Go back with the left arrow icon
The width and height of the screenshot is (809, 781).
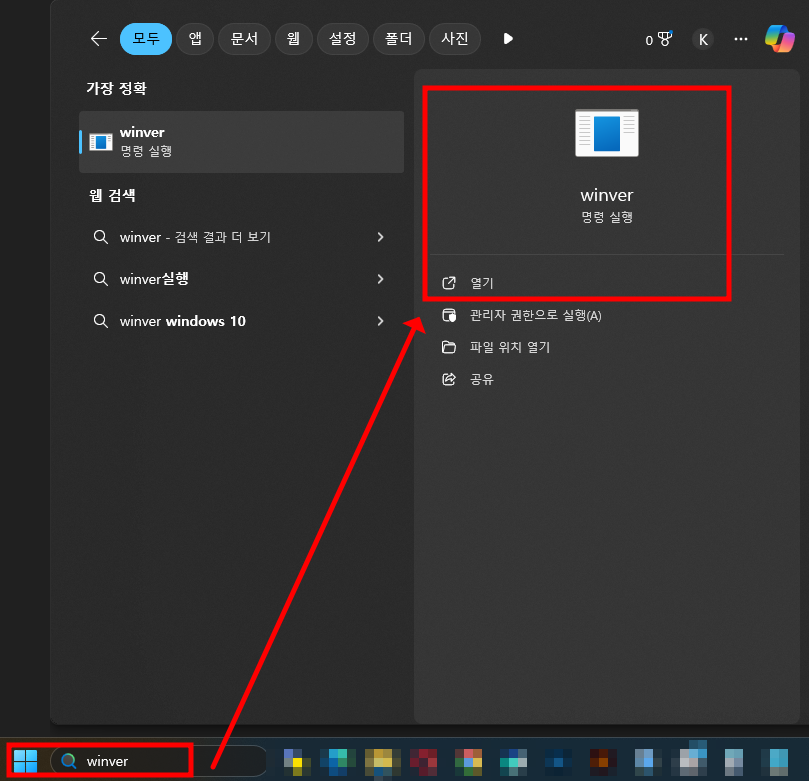point(99,39)
